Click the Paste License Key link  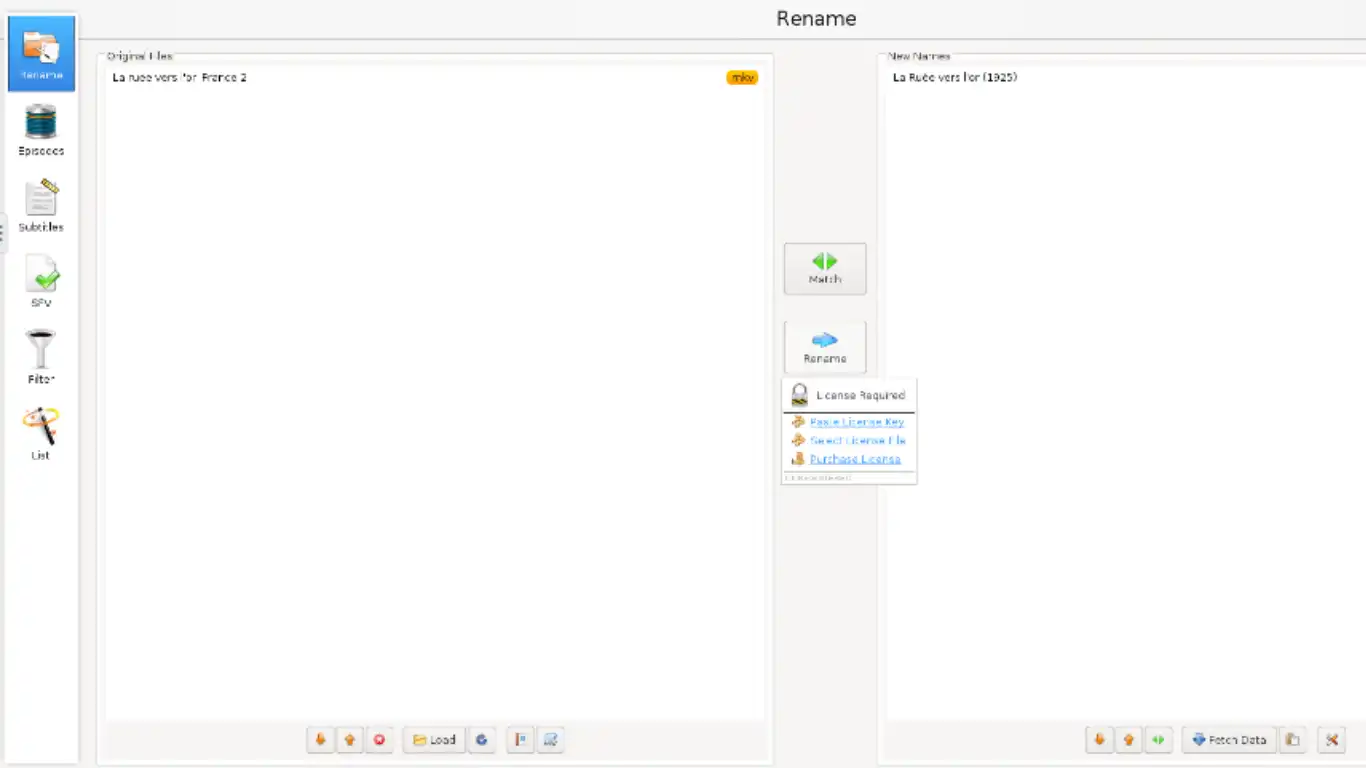856,422
